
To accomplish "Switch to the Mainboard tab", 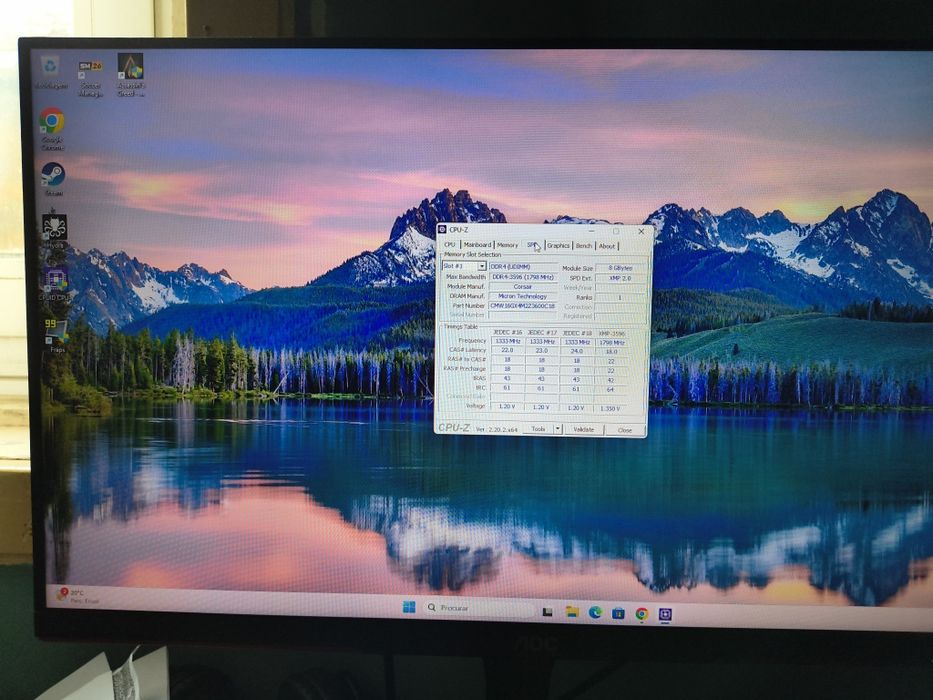I will pos(477,245).
